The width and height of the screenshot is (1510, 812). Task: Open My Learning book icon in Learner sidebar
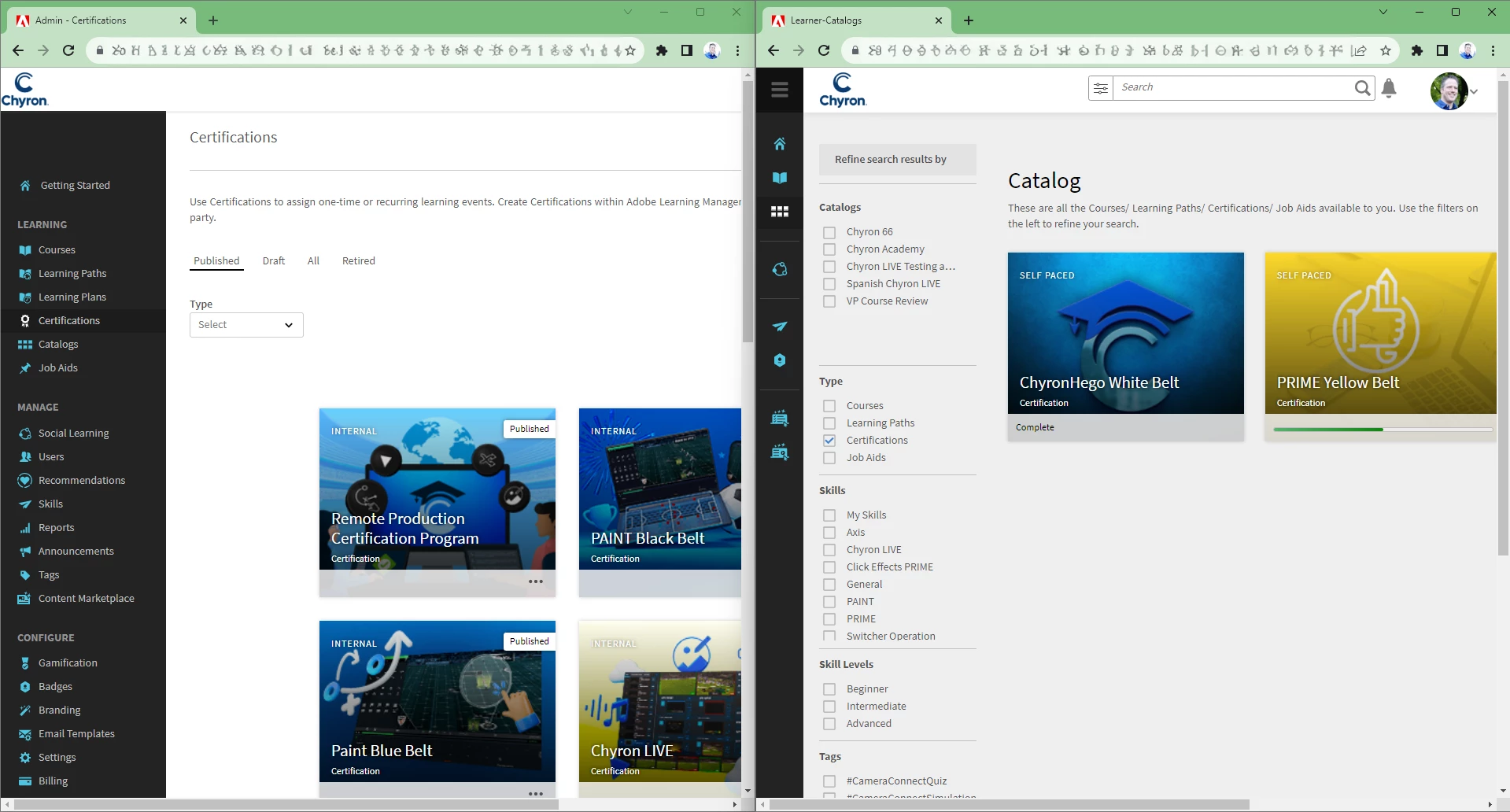[779, 178]
